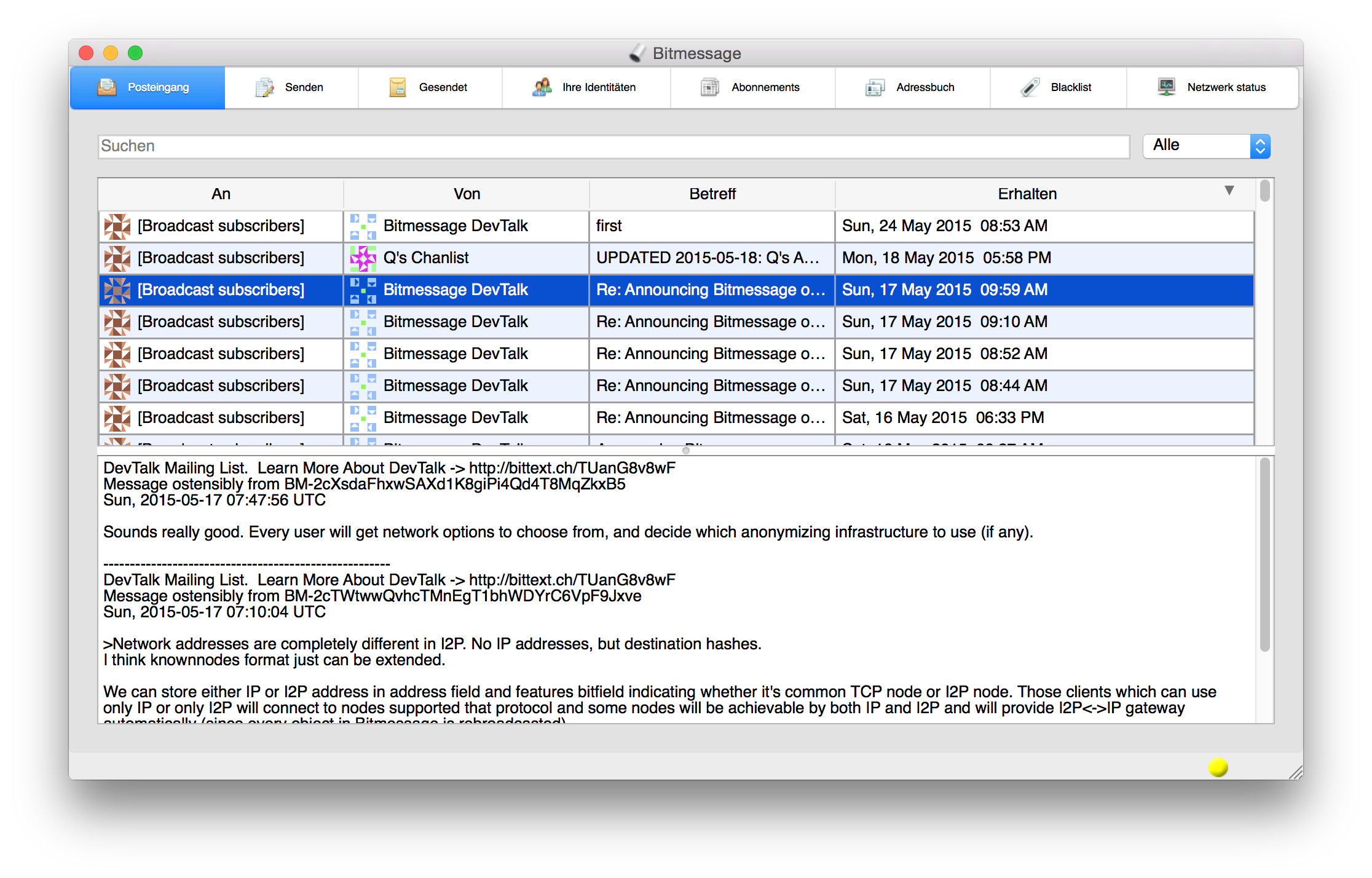Click the Abonnements subscriptions icon

coord(710,87)
